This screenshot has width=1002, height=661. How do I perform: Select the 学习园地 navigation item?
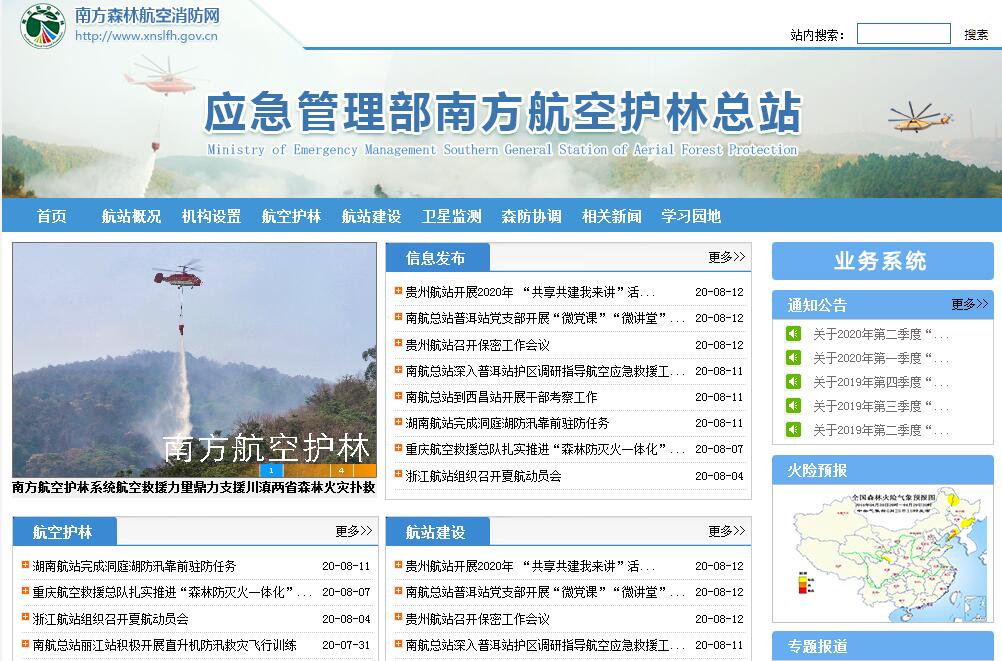[691, 216]
